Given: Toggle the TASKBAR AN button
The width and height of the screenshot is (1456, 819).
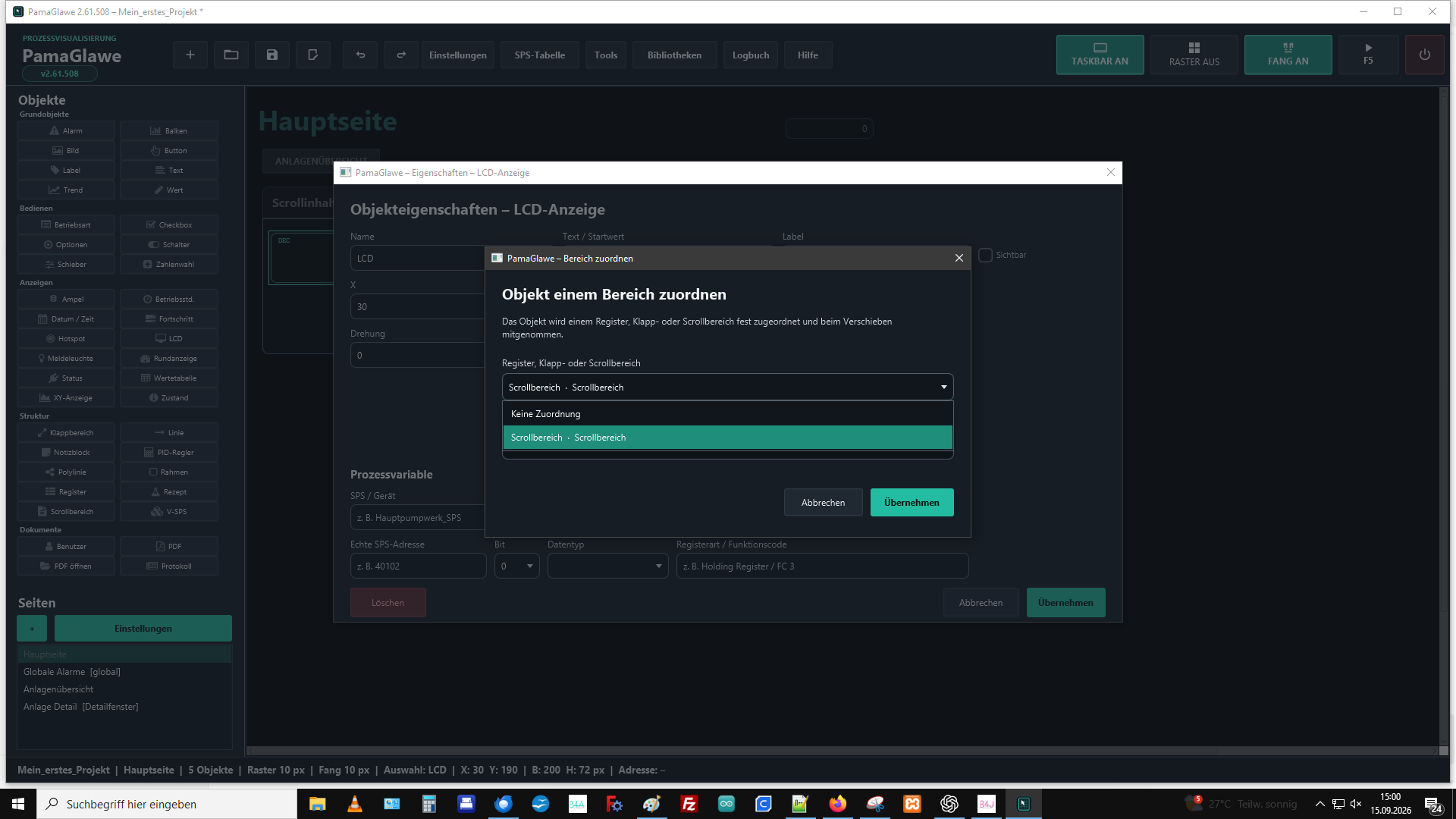Looking at the screenshot, I should [1100, 55].
